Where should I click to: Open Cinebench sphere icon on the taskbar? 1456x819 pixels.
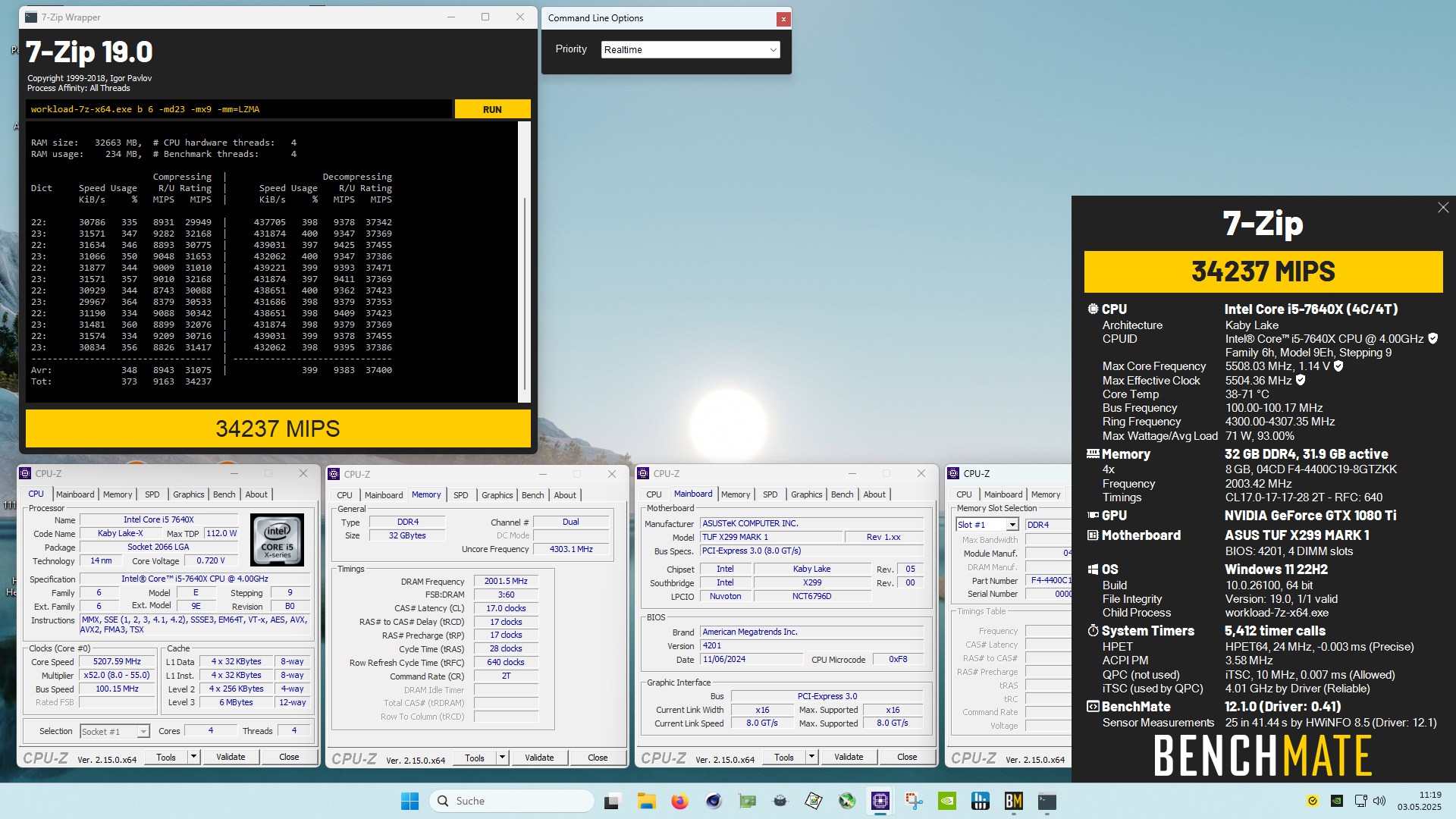click(x=713, y=801)
